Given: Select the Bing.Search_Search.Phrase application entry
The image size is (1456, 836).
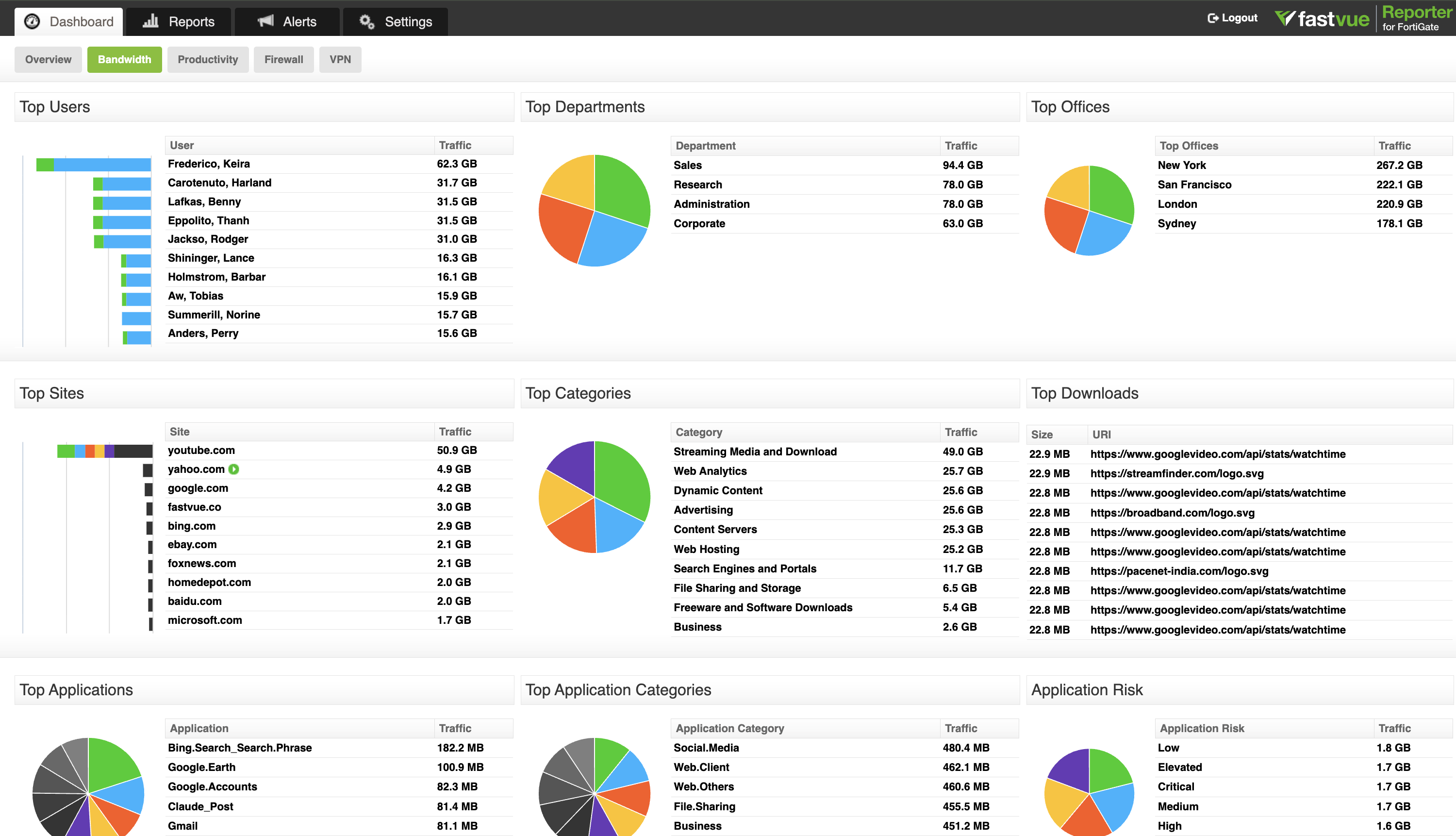Looking at the screenshot, I should point(239,748).
